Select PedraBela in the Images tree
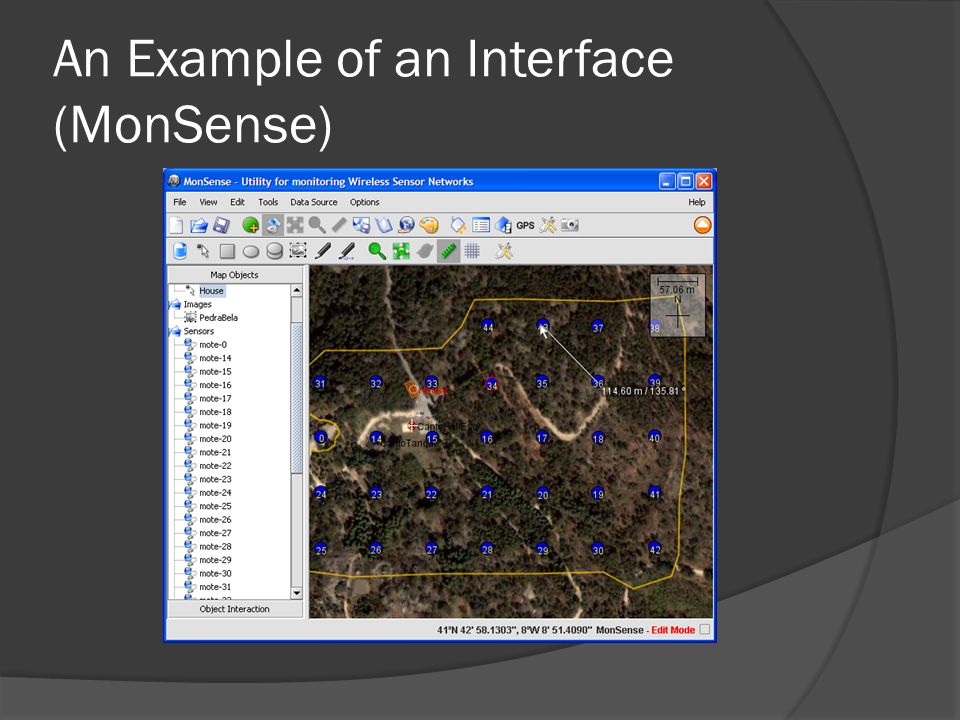The width and height of the screenshot is (960, 720). coord(219,318)
